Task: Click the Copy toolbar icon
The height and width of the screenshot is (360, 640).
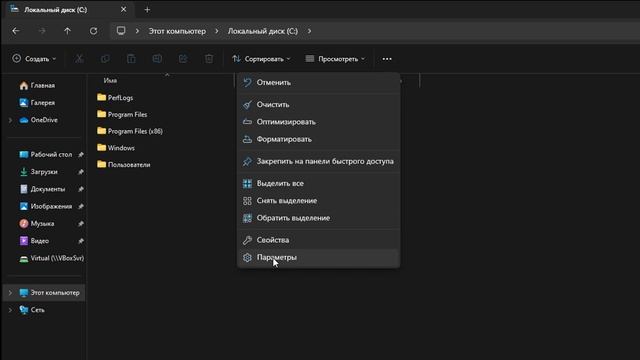Action: point(105,59)
